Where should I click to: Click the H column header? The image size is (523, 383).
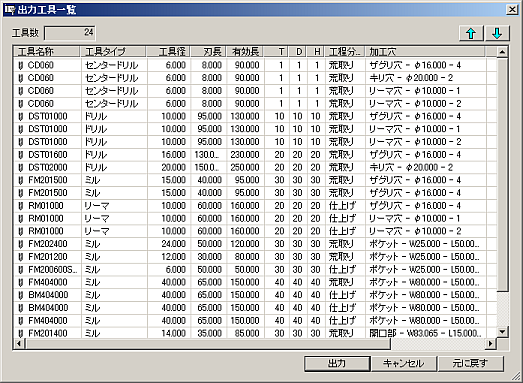316,52
